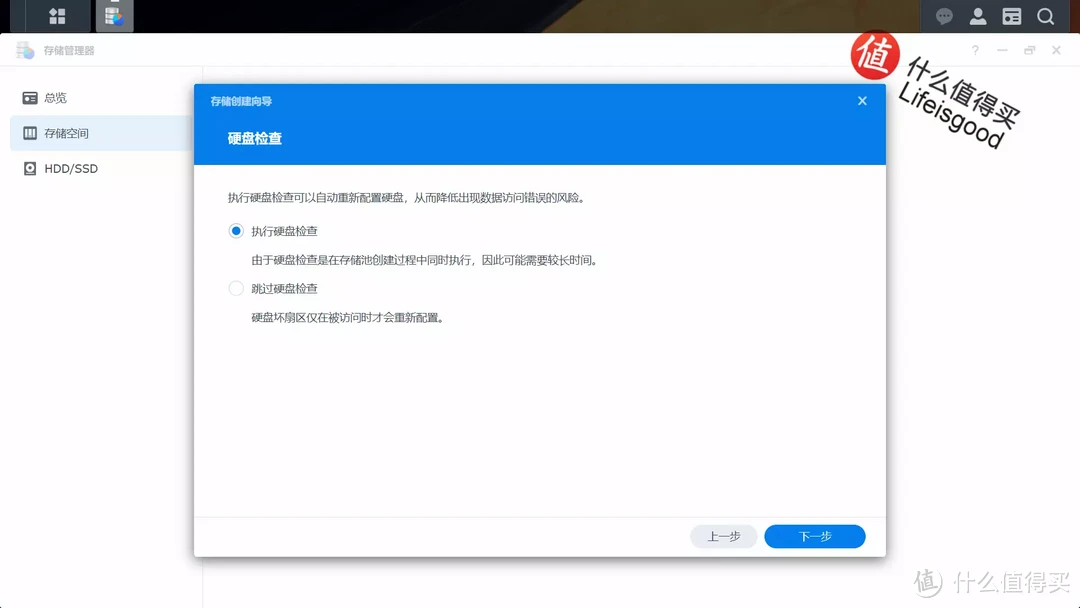
Task: Maximize the Storage Manager window
Action: click(1029, 50)
